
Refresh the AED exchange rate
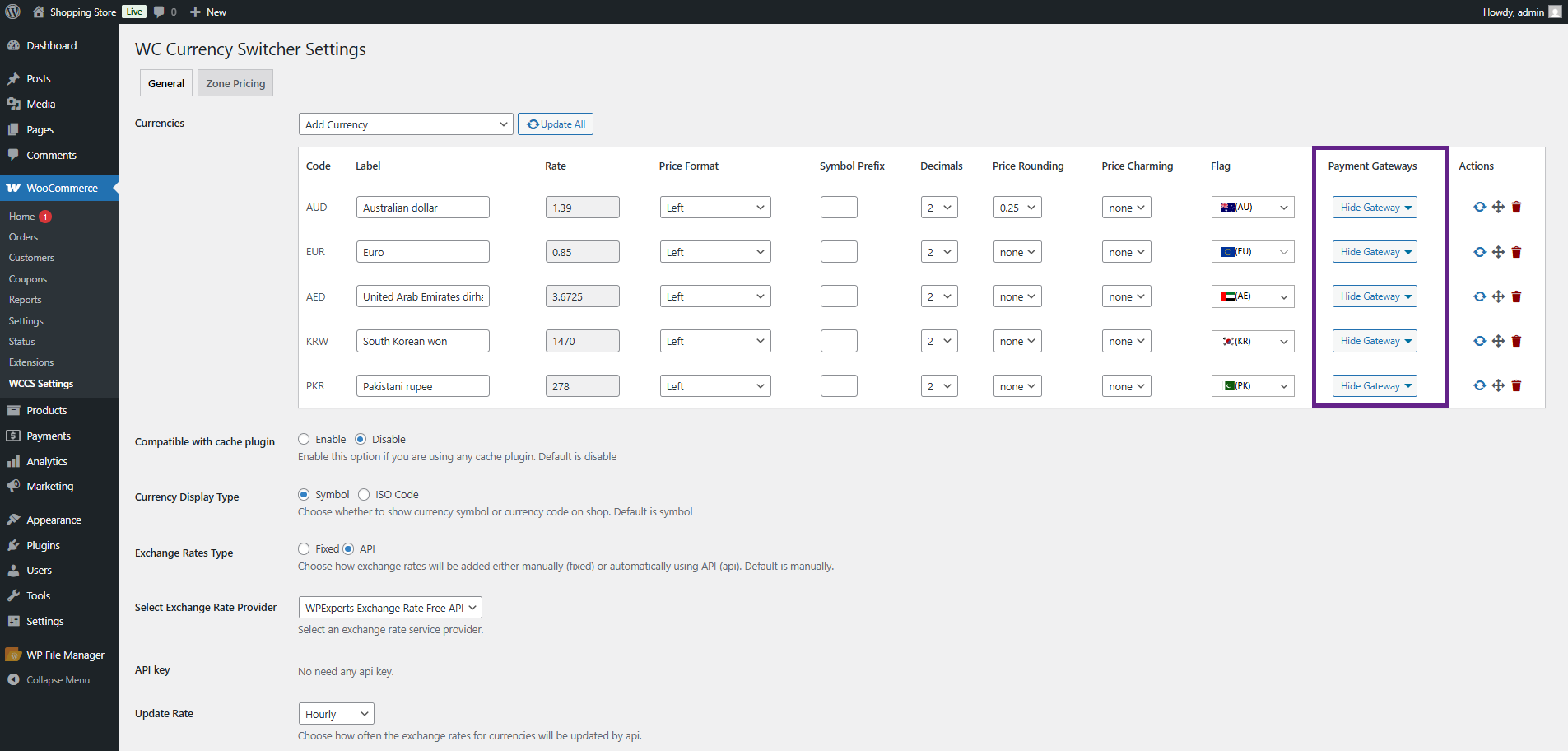pos(1479,296)
